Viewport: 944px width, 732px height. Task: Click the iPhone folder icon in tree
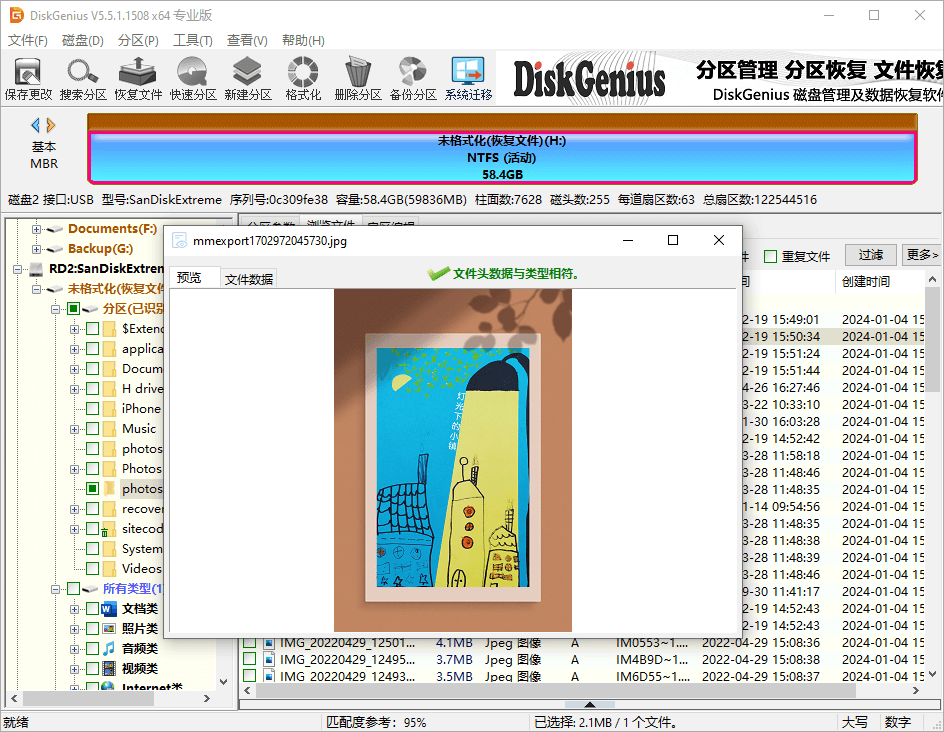pyautogui.click(x=110, y=409)
